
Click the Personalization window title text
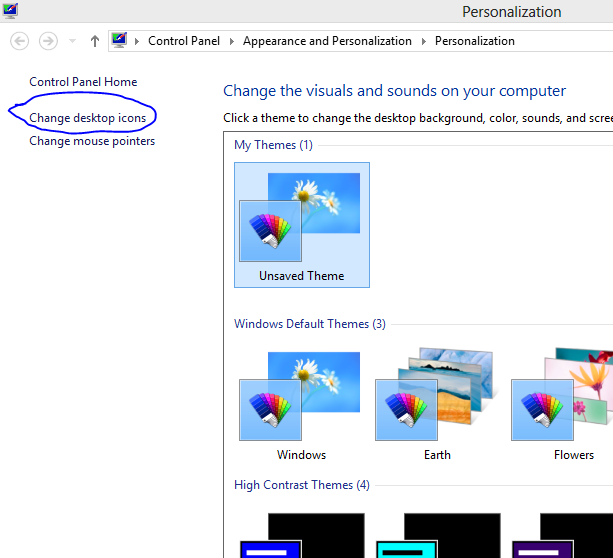point(512,12)
